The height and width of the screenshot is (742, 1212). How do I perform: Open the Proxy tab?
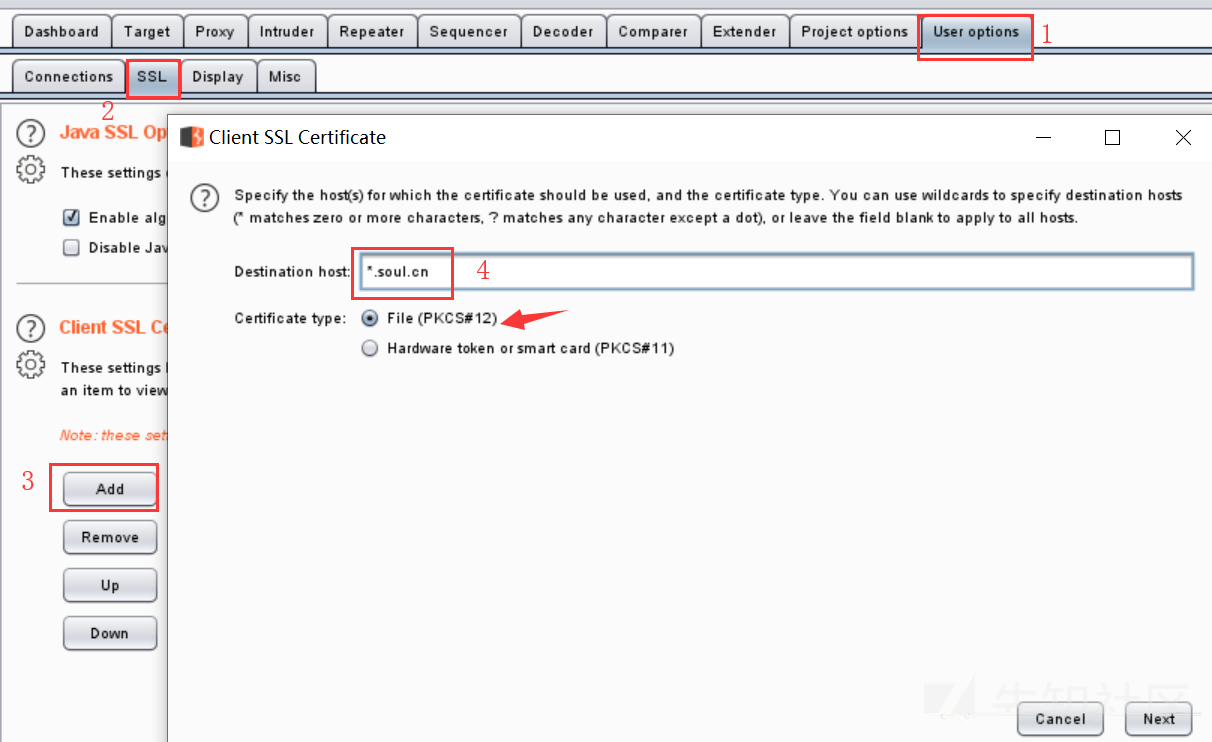(214, 31)
